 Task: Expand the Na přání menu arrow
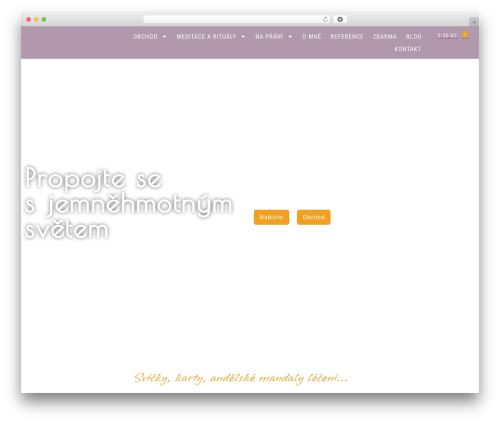[x=290, y=37]
